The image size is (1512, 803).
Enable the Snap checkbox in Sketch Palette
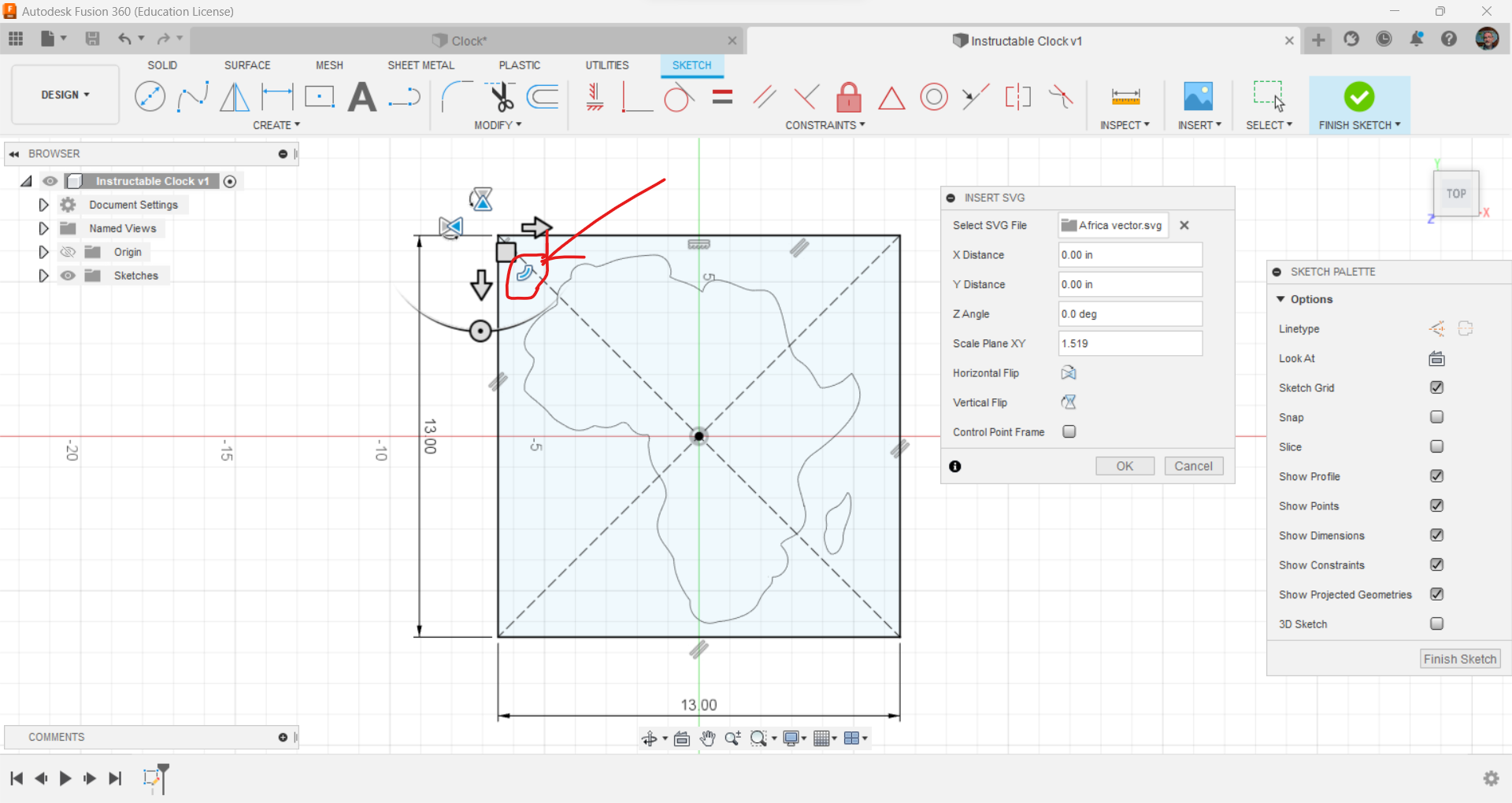pyautogui.click(x=1437, y=417)
